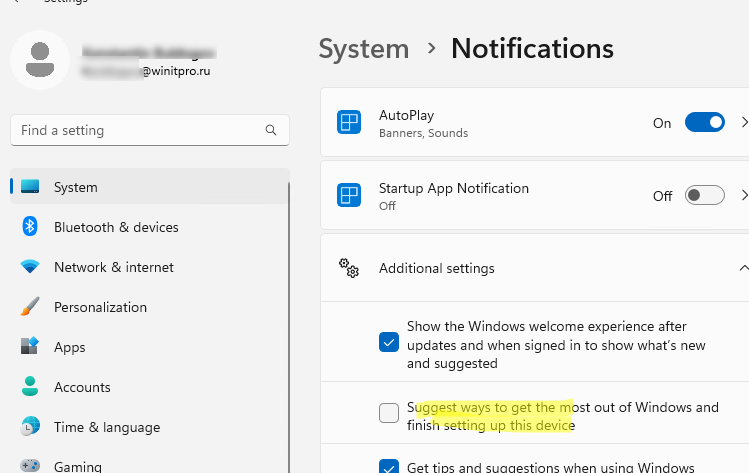Open the Apps settings page

click(150, 347)
